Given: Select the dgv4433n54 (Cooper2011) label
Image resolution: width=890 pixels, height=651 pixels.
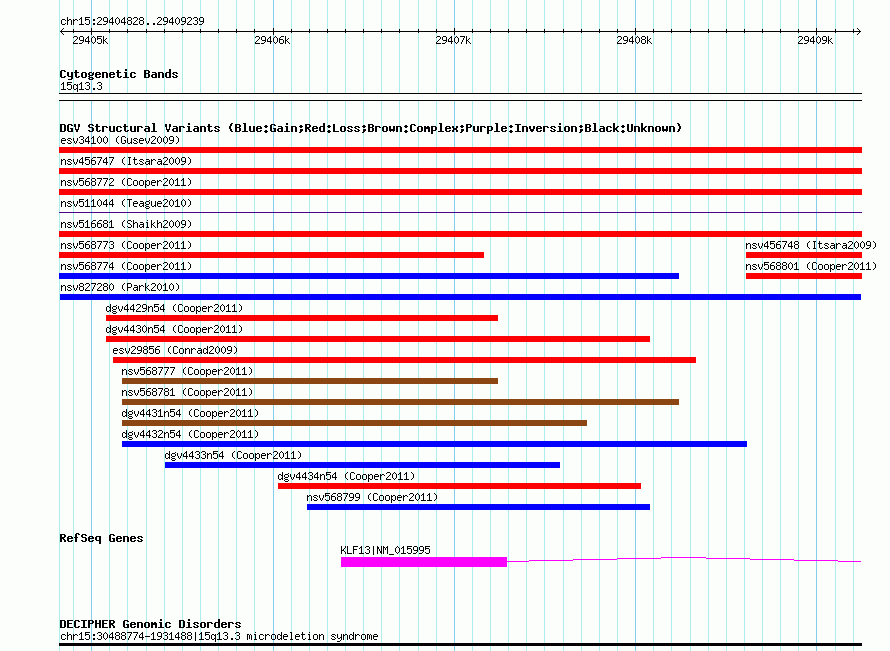Looking at the screenshot, I should pyautogui.click(x=233, y=455).
